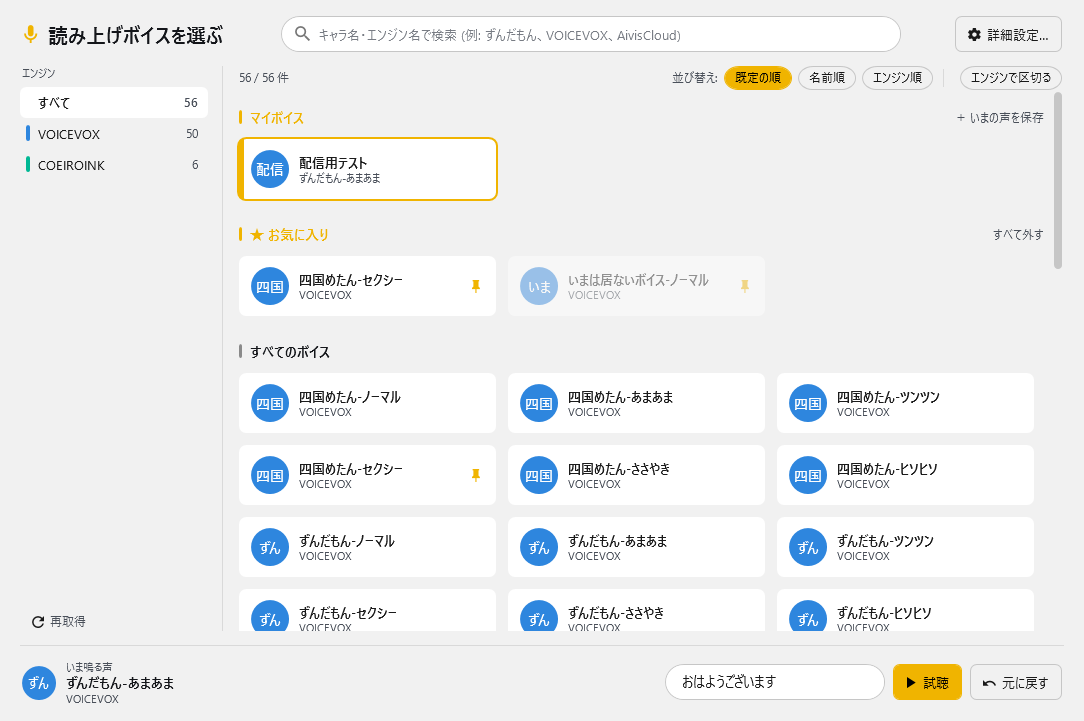Sort voices by 既定の順

pos(758,77)
